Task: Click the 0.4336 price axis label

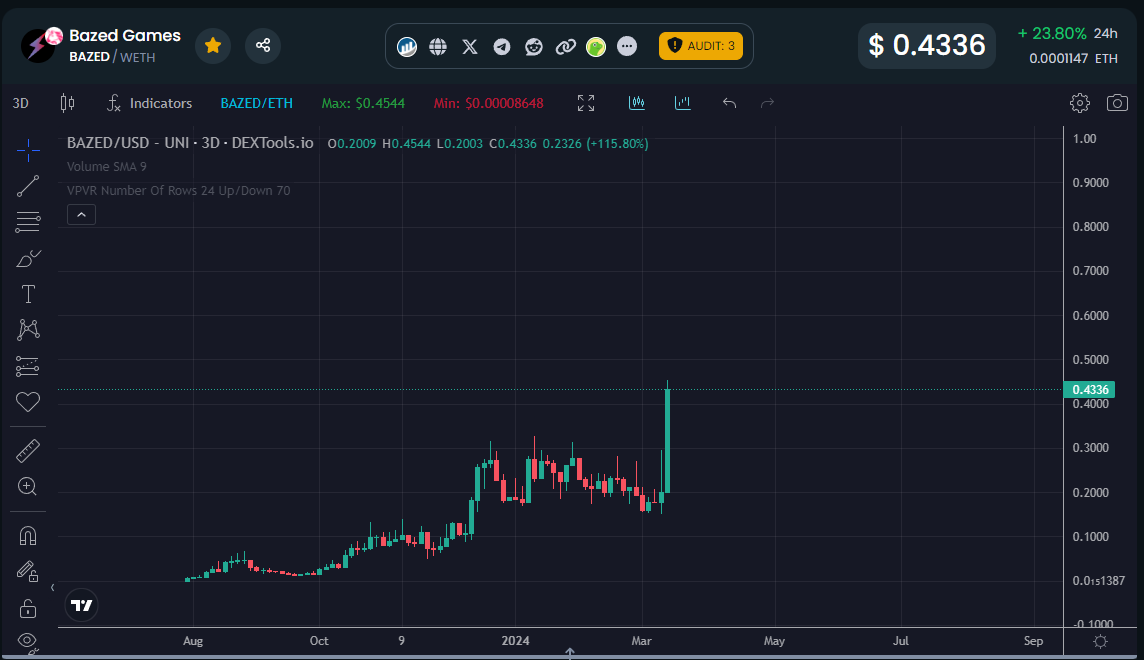Action: (x=1090, y=389)
